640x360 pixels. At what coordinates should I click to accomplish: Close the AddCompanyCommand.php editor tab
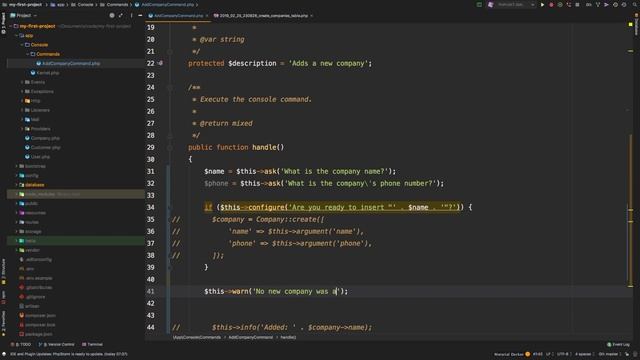tap(207, 16)
